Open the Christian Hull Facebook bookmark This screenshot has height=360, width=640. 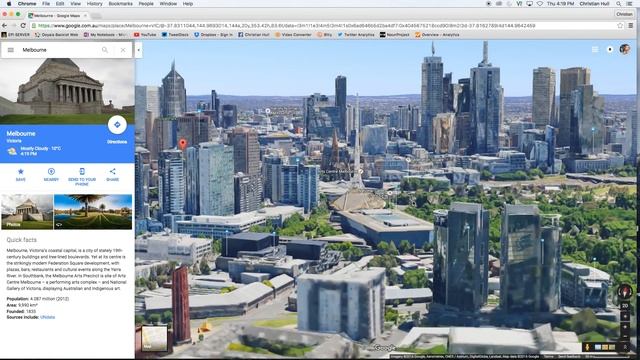(253, 35)
